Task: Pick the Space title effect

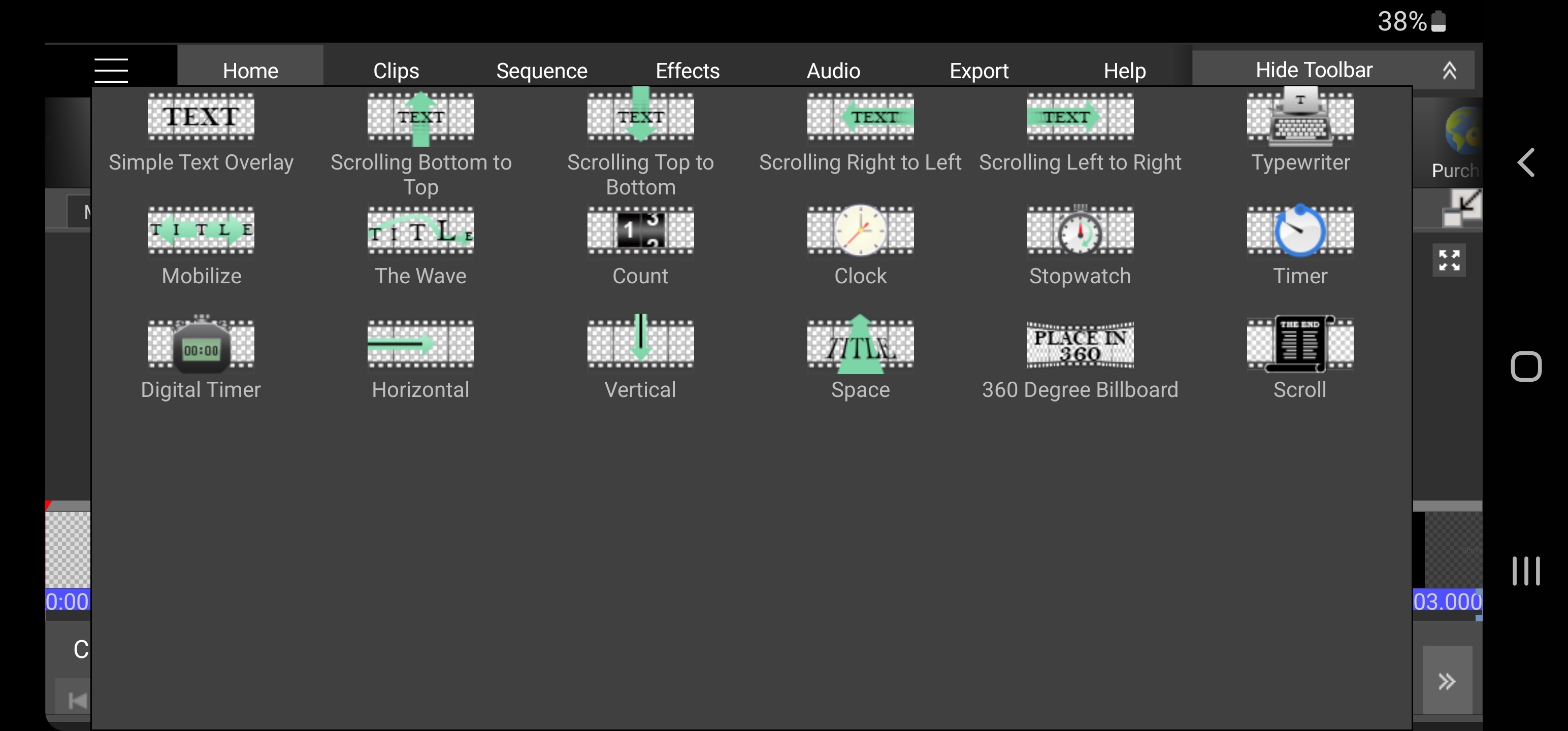Action: (x=860, y=358)
